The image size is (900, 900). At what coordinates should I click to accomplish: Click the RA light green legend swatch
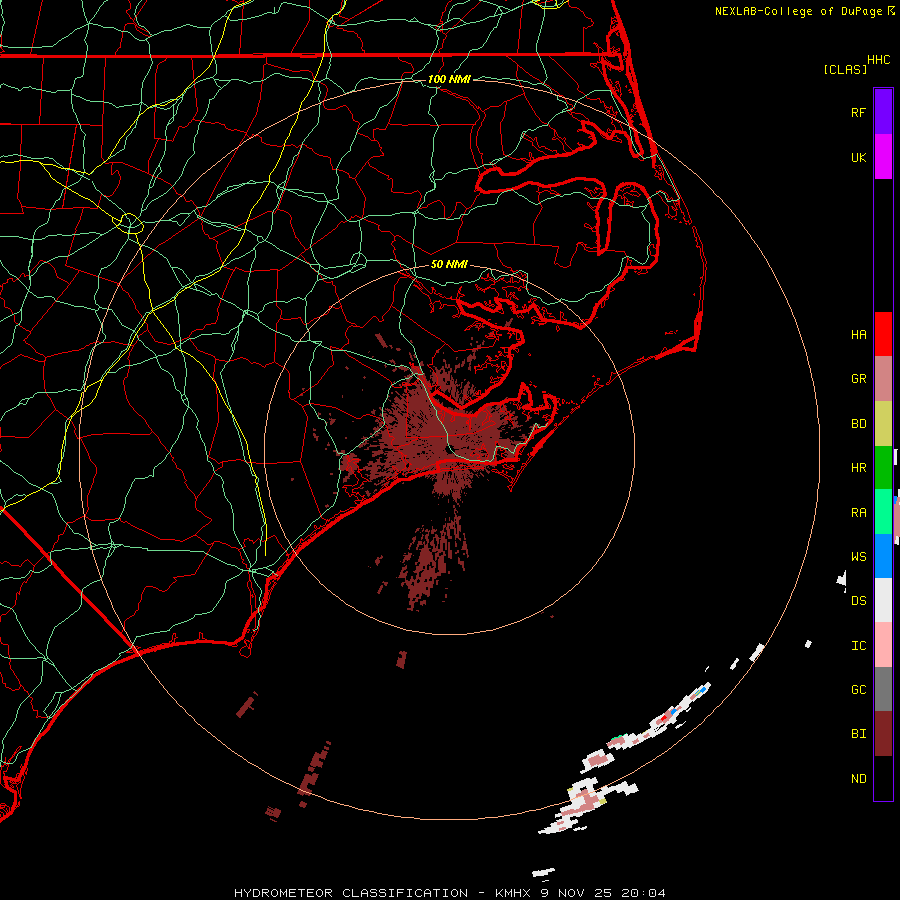[883, 512]
